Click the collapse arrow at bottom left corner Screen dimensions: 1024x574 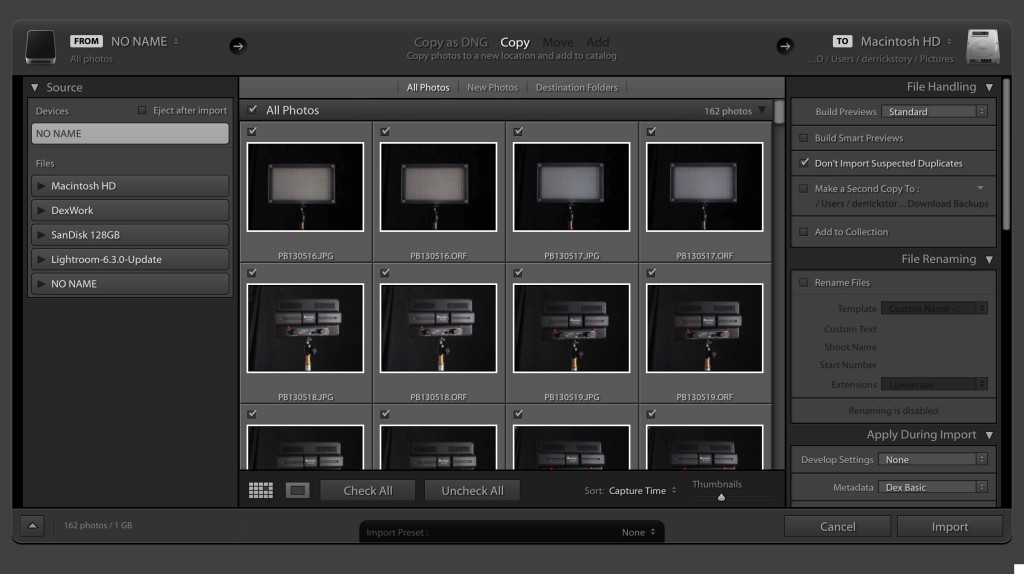pos(32,525)
